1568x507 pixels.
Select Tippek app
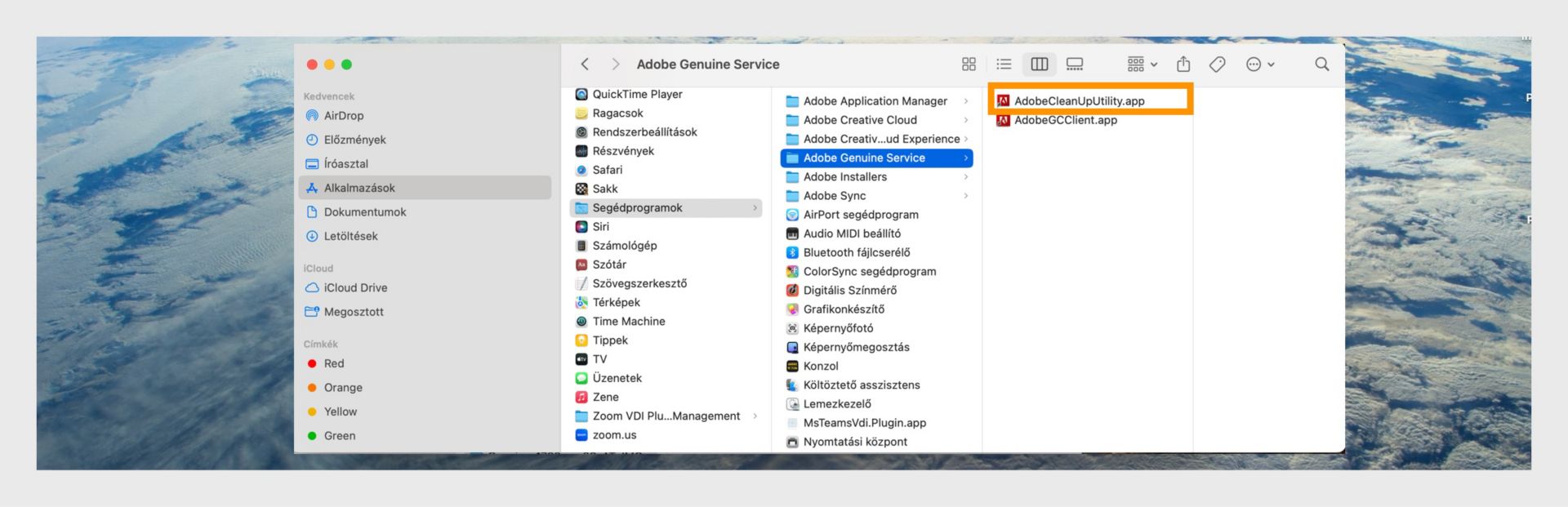click(666, 340)
